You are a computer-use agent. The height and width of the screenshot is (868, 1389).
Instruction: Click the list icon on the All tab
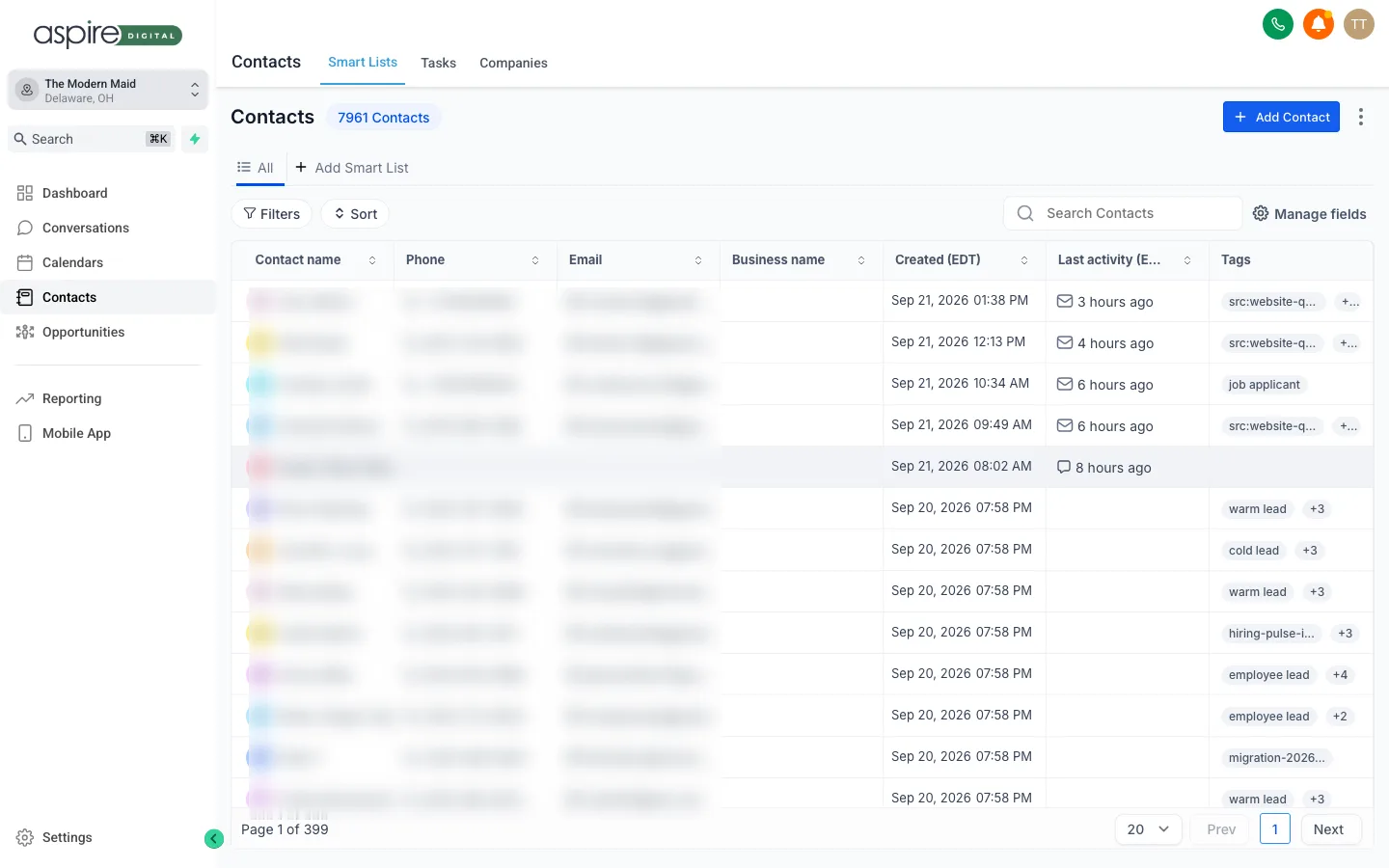point(244,167)
